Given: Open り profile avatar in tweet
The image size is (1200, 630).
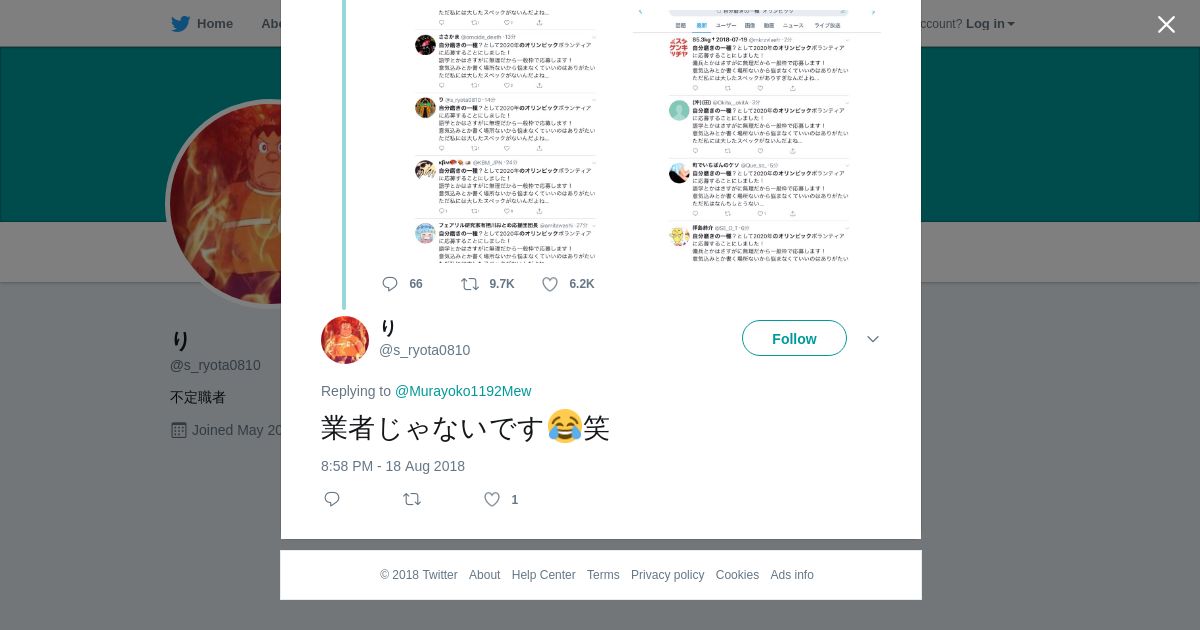Looking at the screenshot, I should pos(345,340).
